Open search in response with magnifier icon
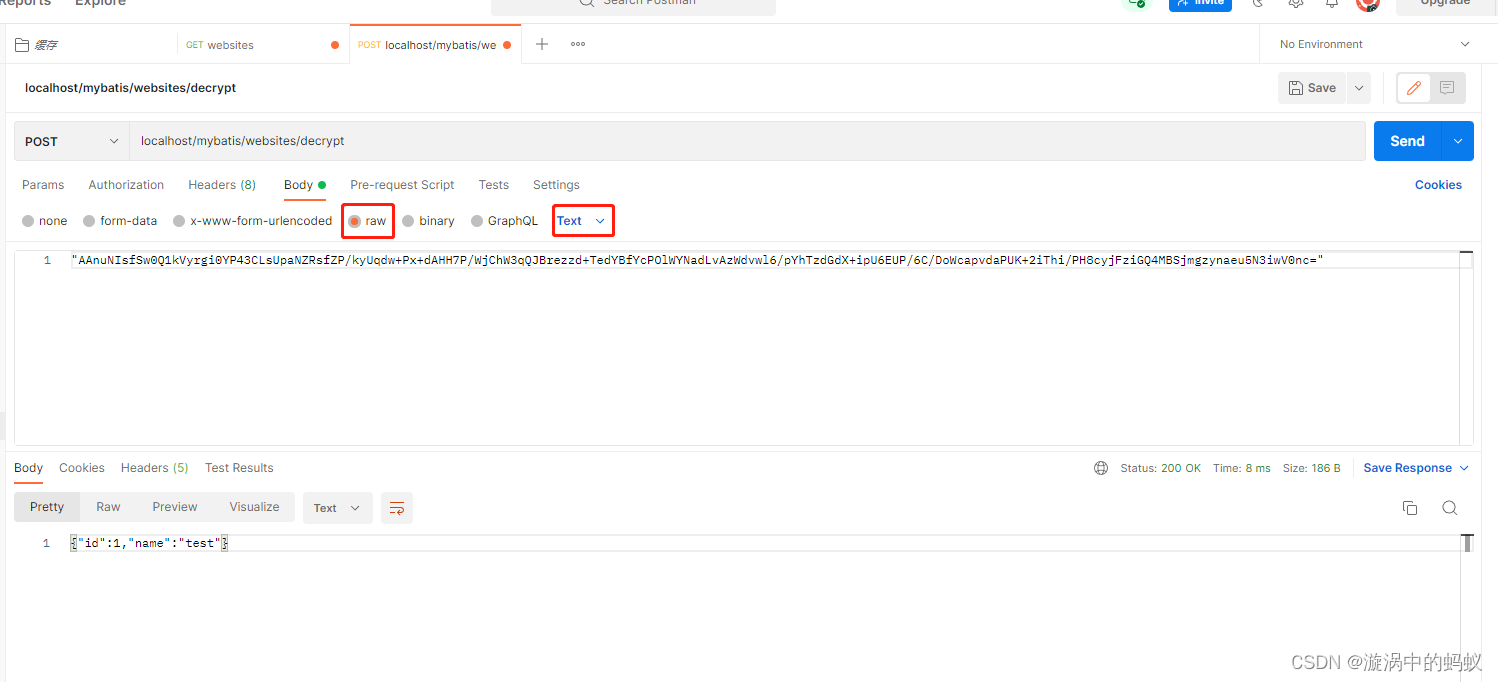1498x682 pixels. 1449,508
